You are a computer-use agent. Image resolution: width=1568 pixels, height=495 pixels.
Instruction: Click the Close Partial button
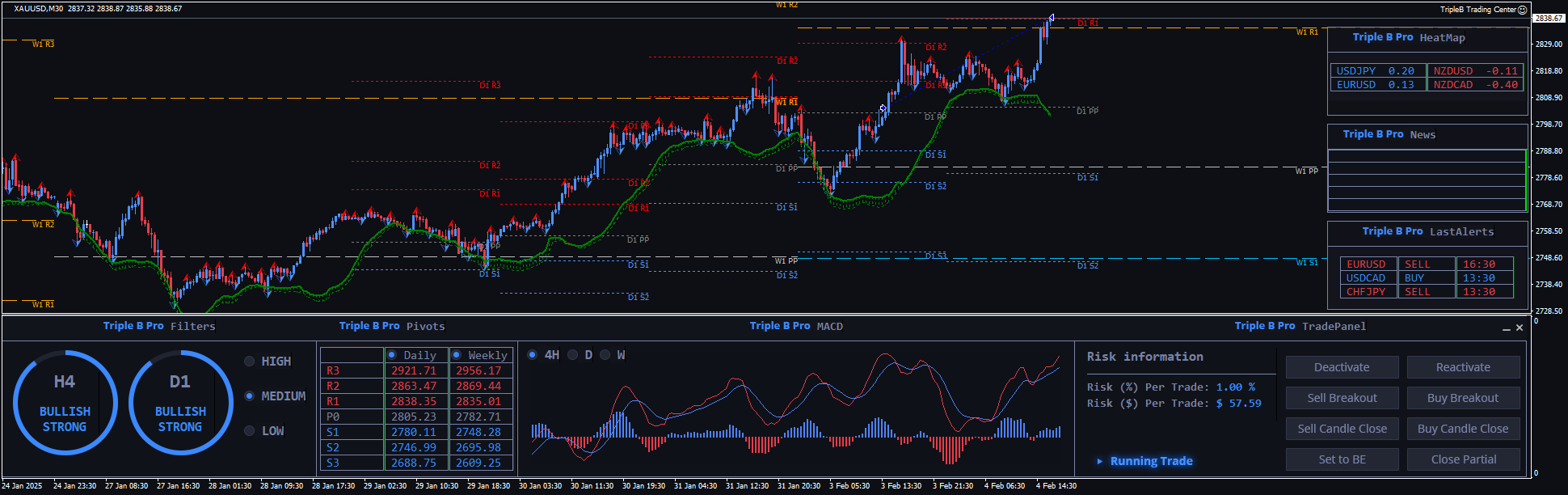coord(1463,459)
